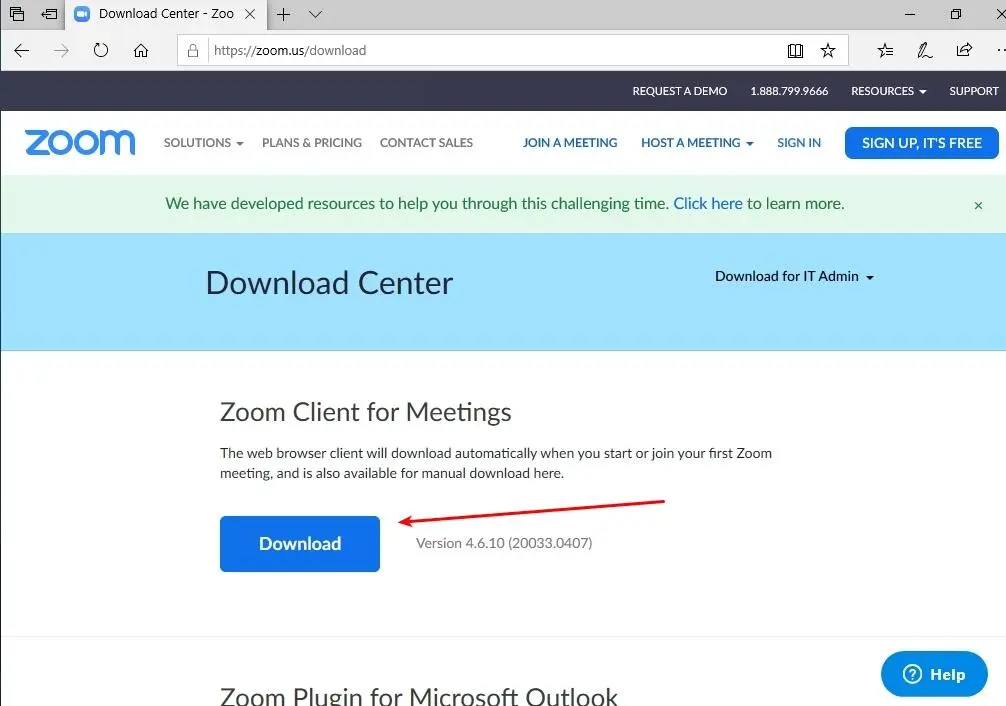Dismiss the green resources banner
The height and width of the screenshot is (706, 1006).
(x=978, y=205)
